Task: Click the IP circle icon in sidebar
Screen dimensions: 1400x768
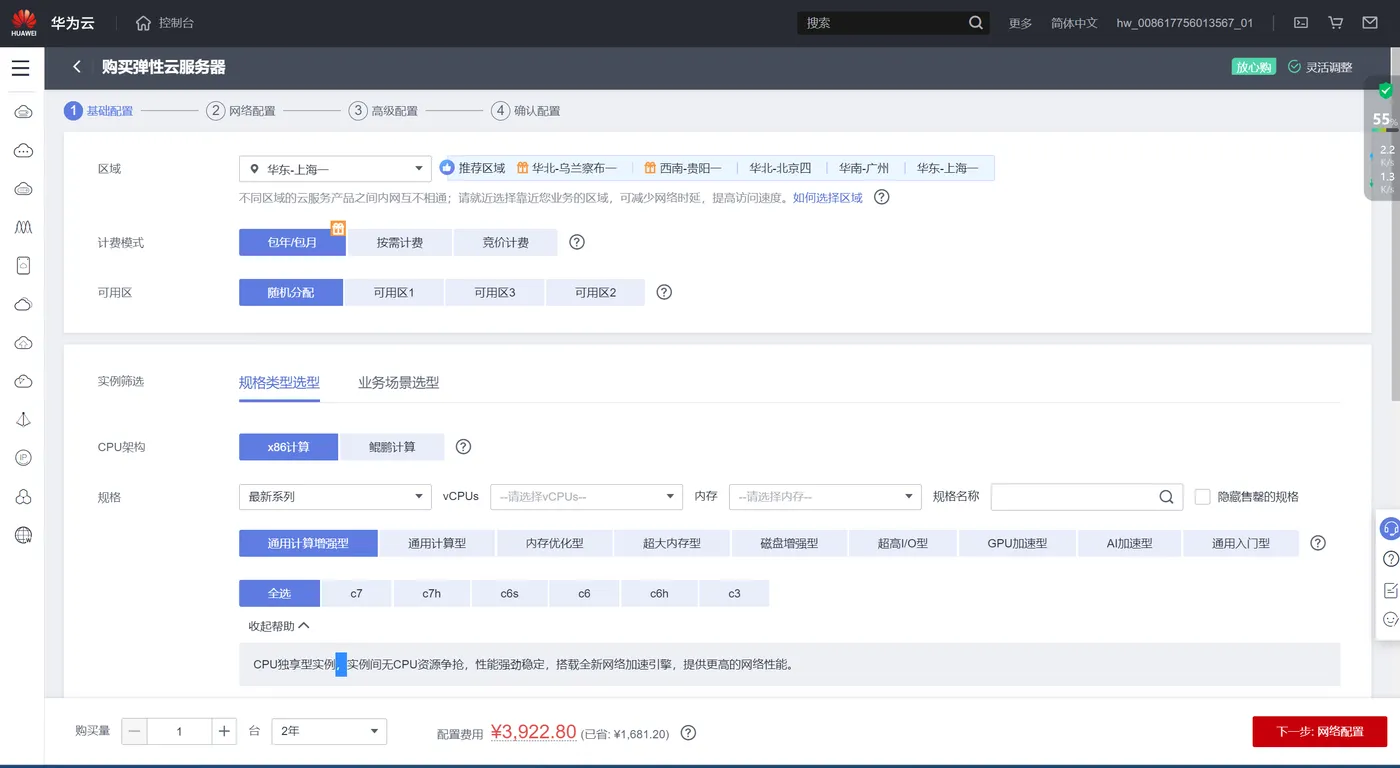Action: click(24, 457)
